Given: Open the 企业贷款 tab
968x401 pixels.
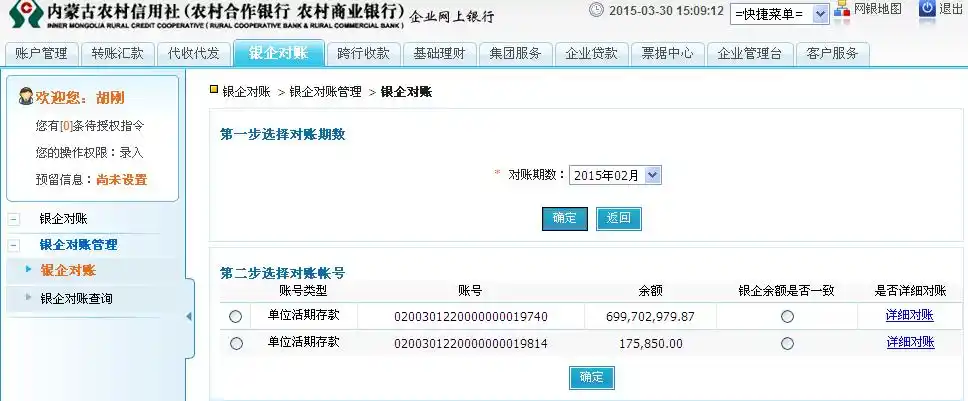Looking at the screenshot, I should coord(591,54).
